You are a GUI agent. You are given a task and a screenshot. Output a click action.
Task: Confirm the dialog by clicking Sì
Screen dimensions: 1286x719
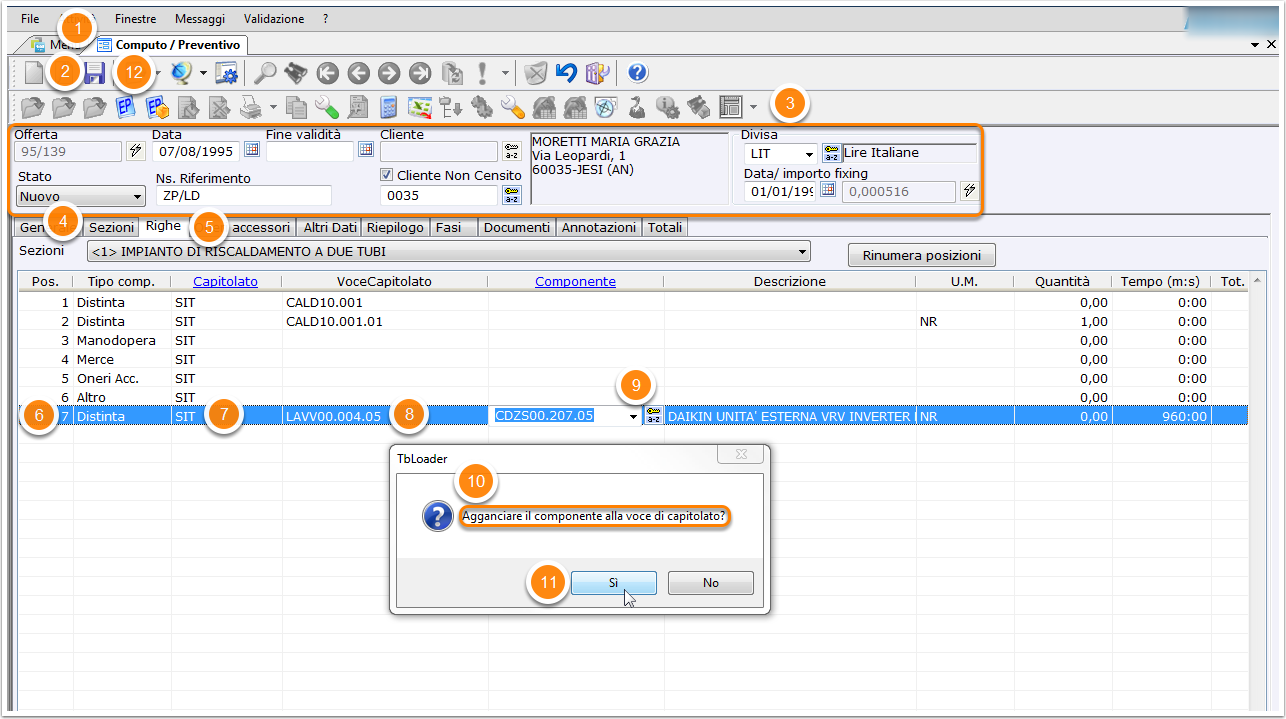click(613, 583)
